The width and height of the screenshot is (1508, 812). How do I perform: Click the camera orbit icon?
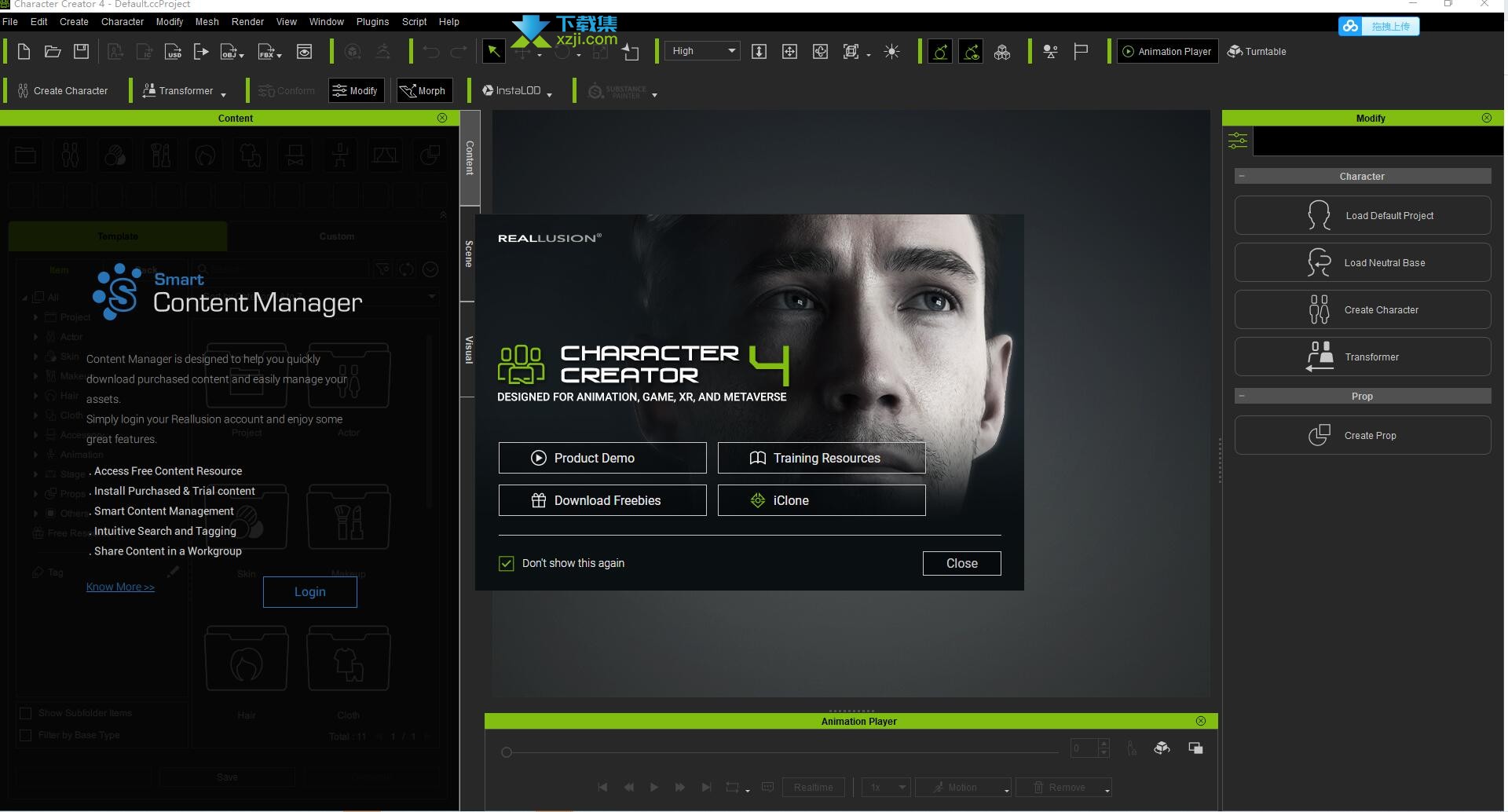pyautogui.click(x=820, y=52)
